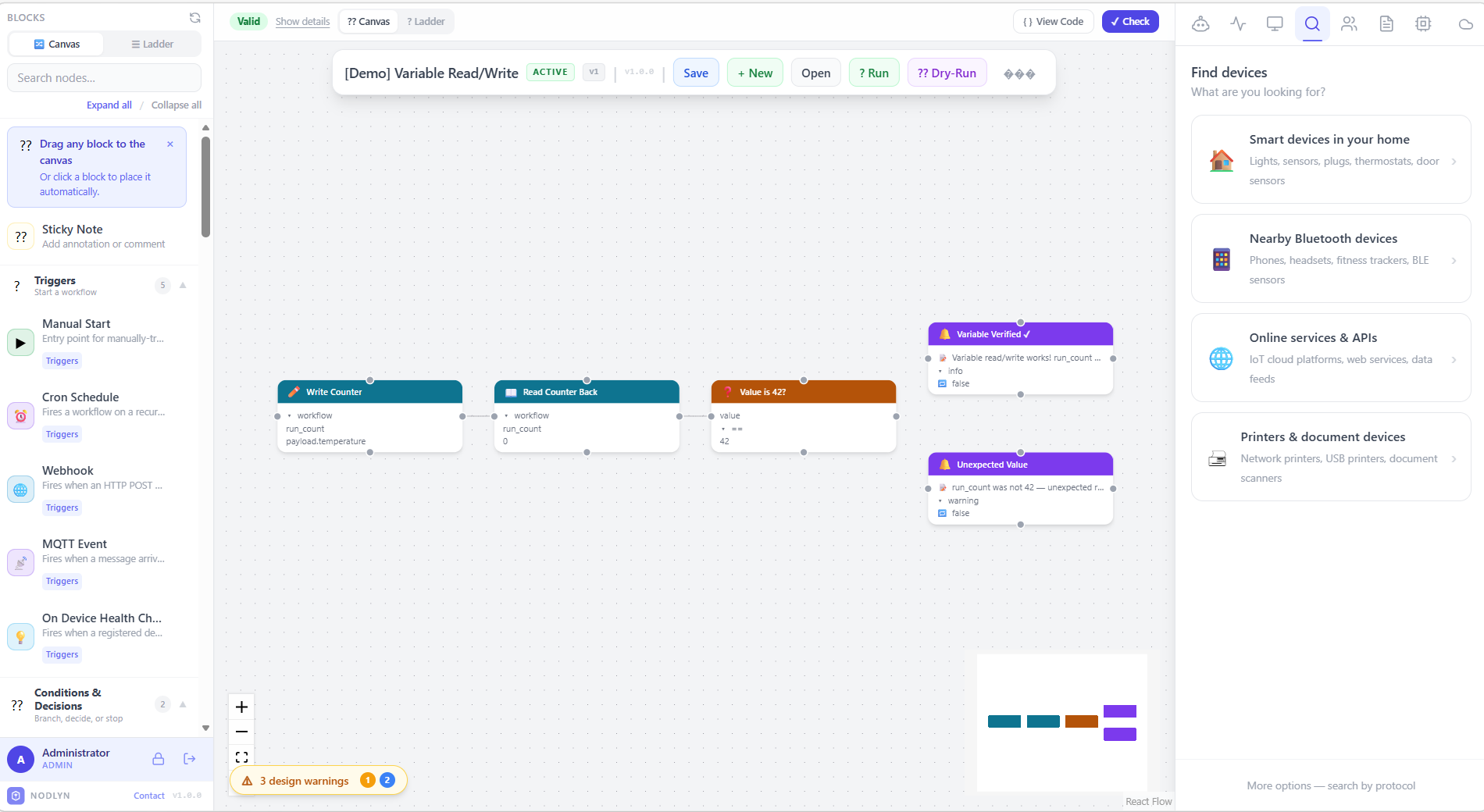Viewport: 1484px width, 812px height.
Task: Click the Search nodes input field
Action: click(104, 78)
